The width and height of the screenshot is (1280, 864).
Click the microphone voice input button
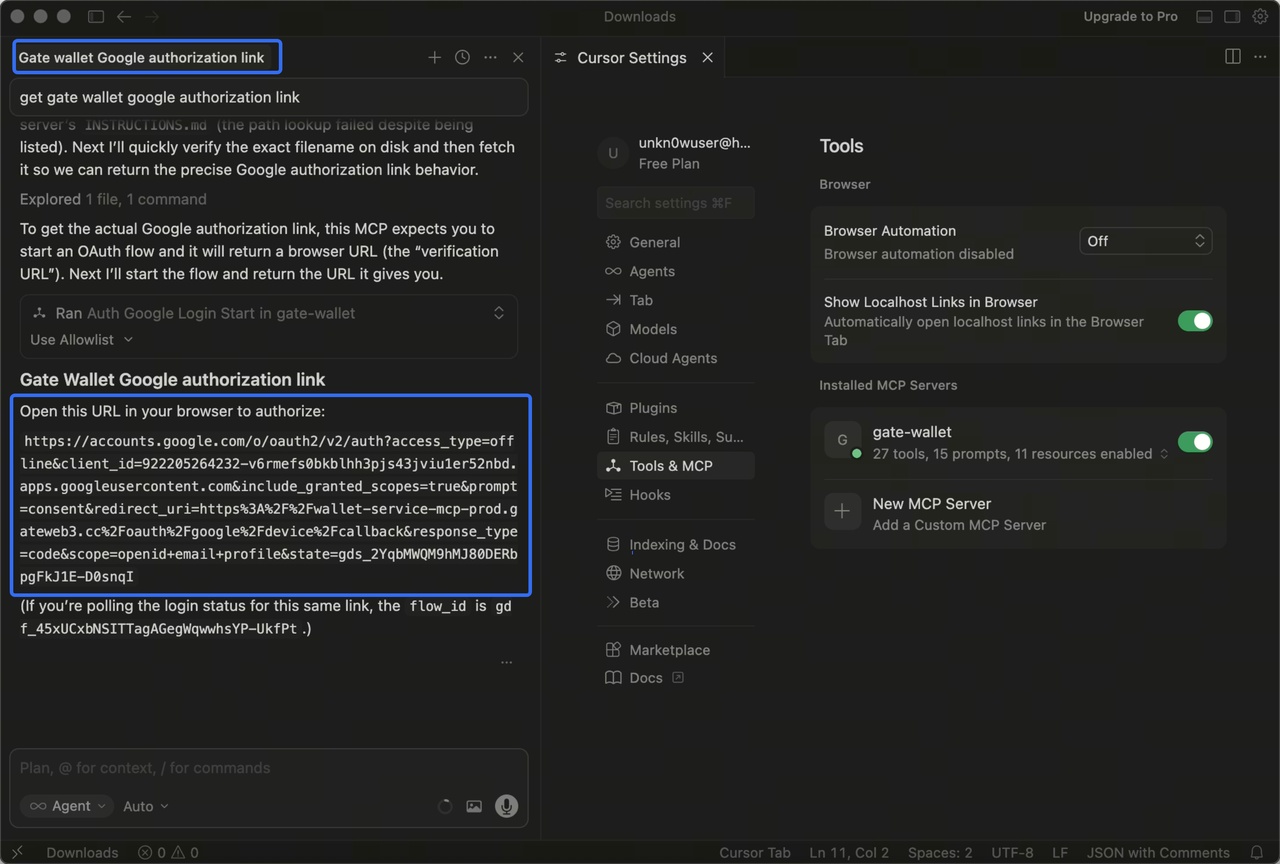[507, 806]
